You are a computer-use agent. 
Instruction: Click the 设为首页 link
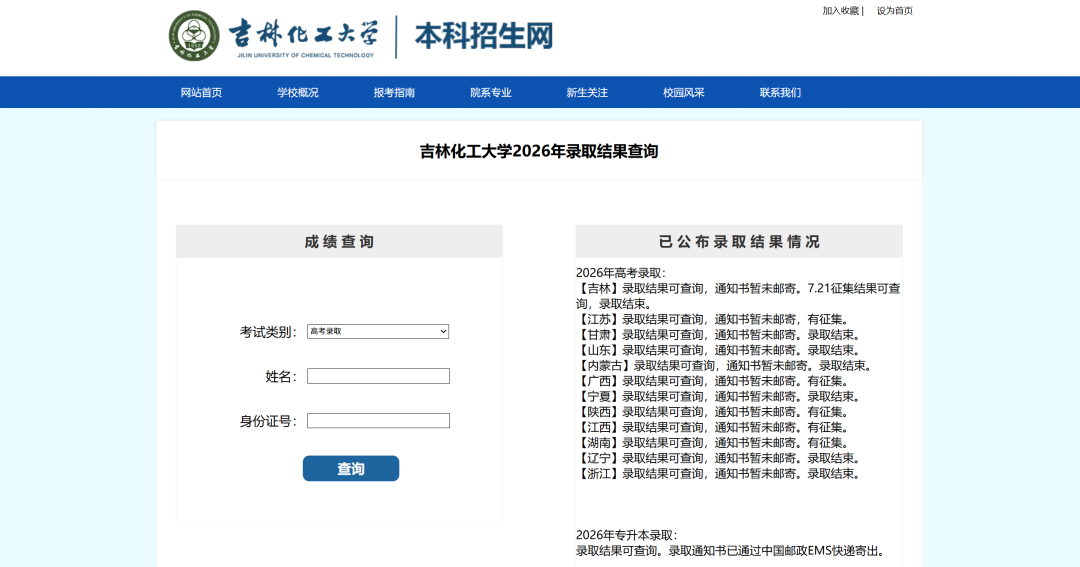coord(894,10)
